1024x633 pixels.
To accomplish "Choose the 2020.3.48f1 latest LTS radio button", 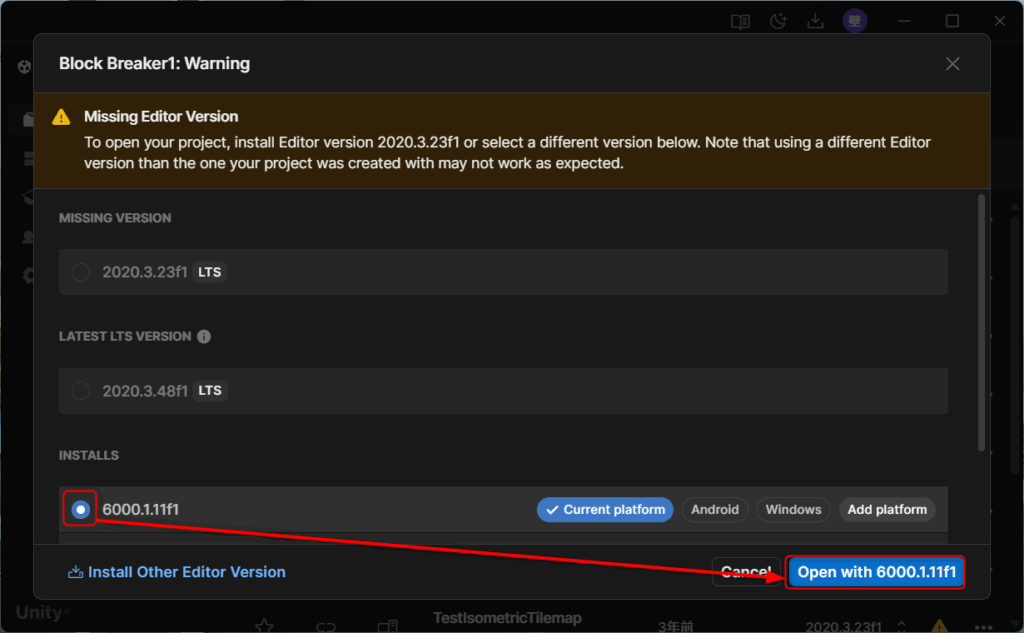I will tap(80, 391).
